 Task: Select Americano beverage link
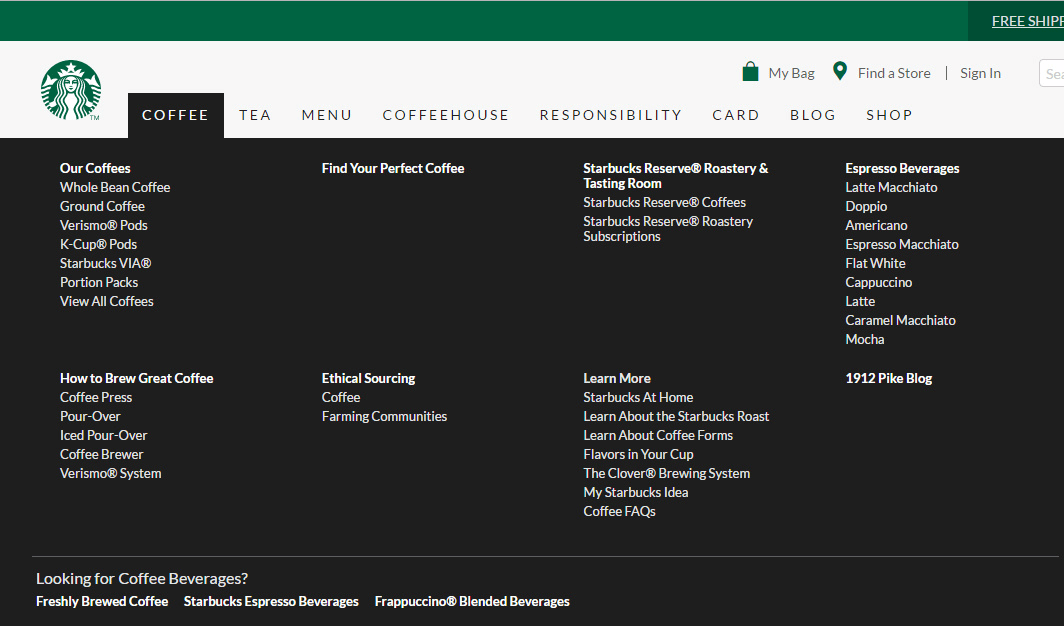876,225
